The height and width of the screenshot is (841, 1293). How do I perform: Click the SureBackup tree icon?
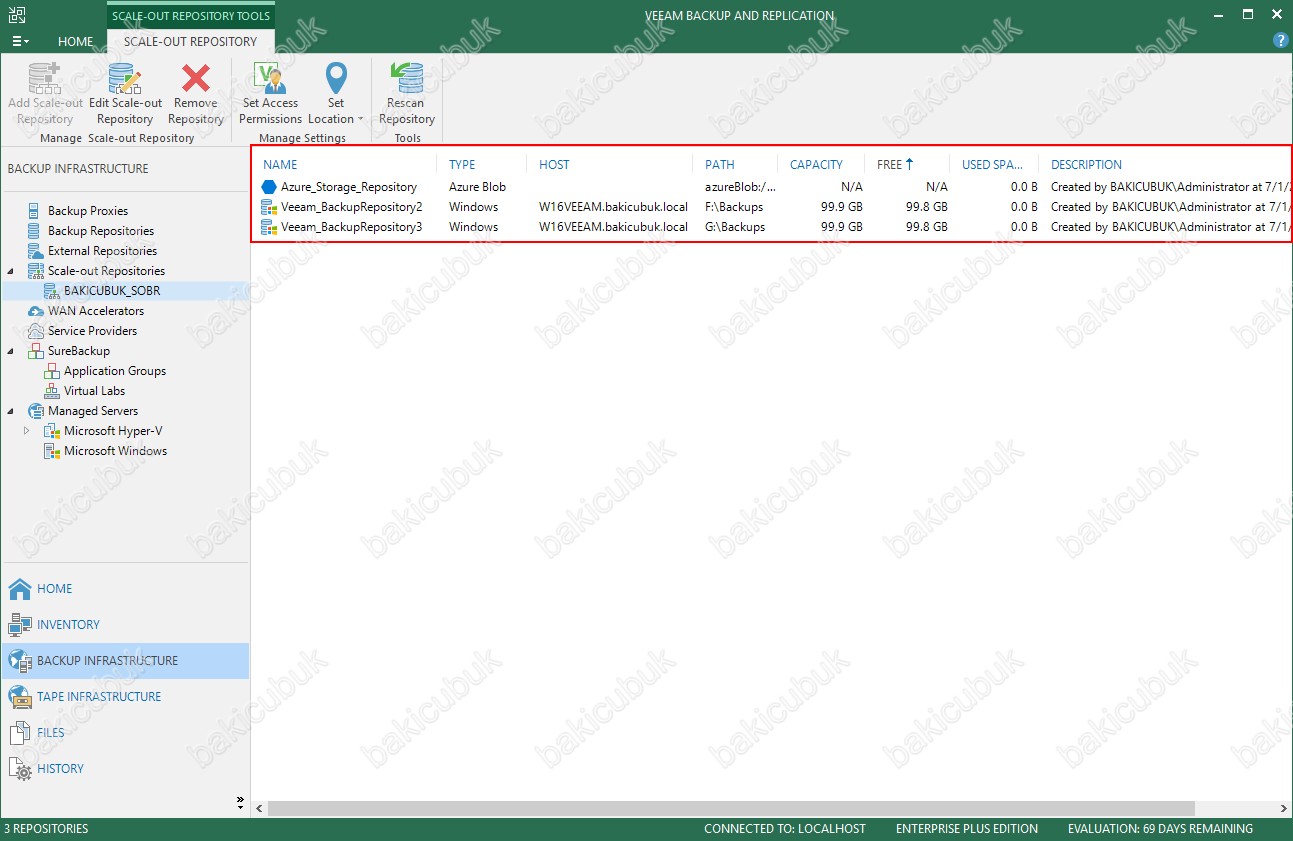tap(35, 351)
